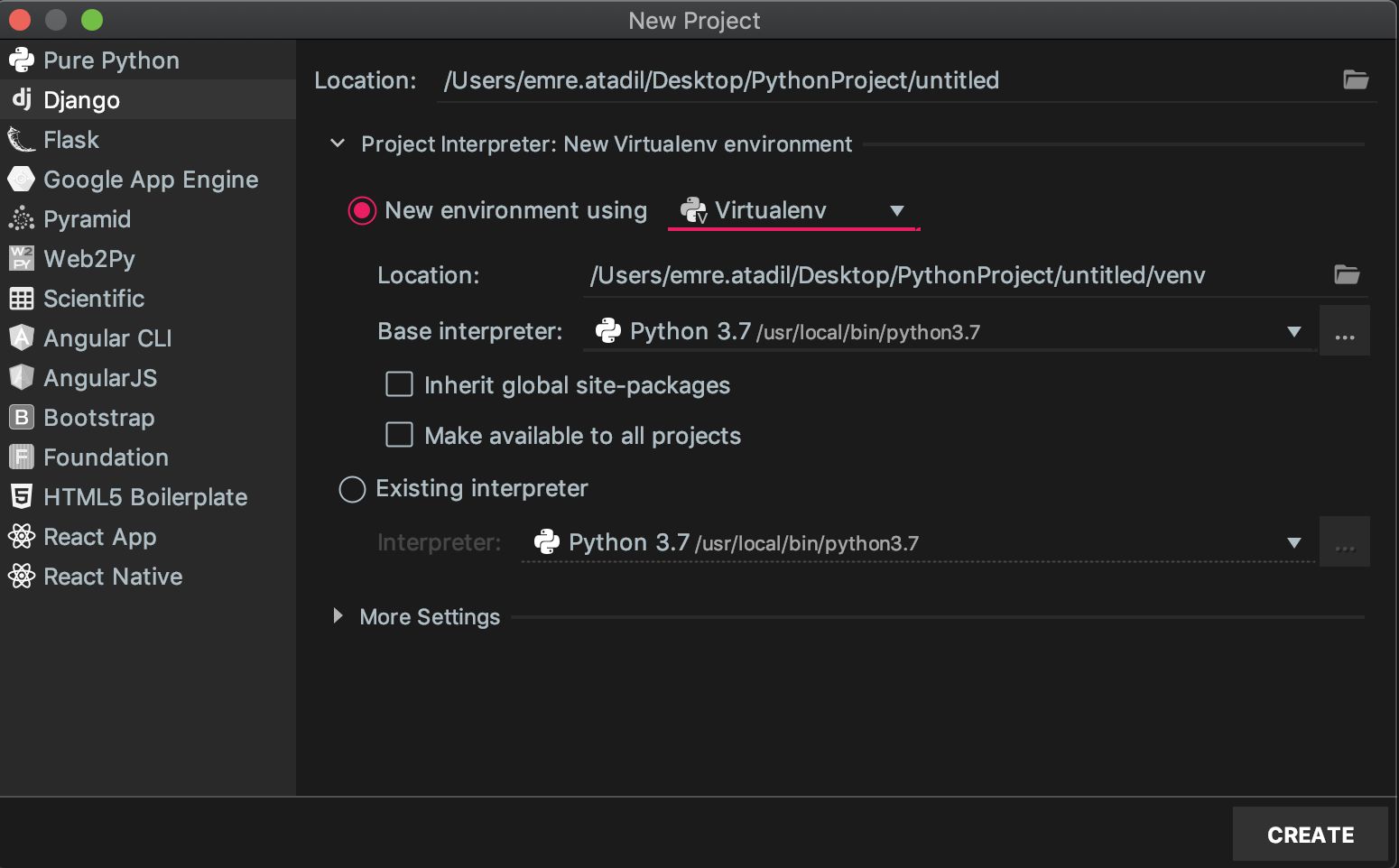Image resolution: width=1399 pixels, height=868 pixels.
Task: Choose the HTML5 Boilerplate icon
Action: (21, 497)
